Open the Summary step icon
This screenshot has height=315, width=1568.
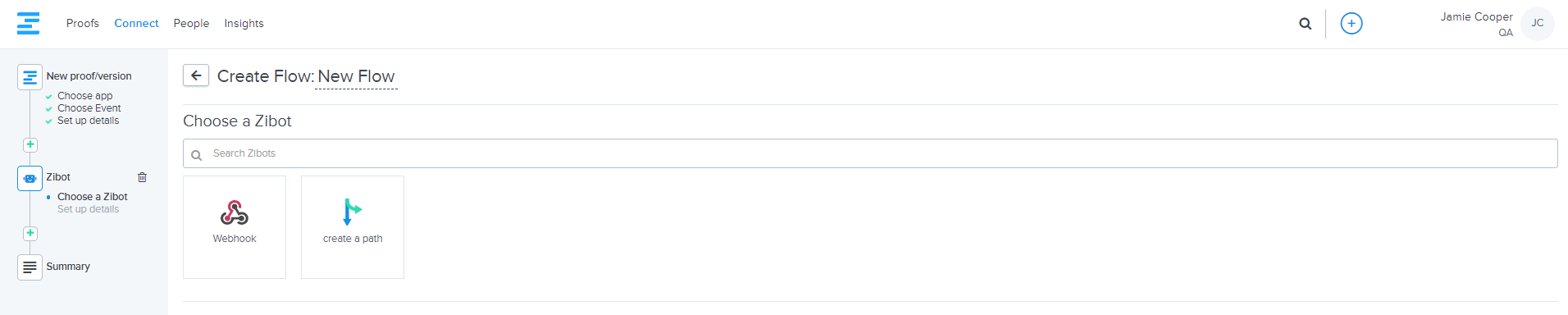tap(30, 267)
